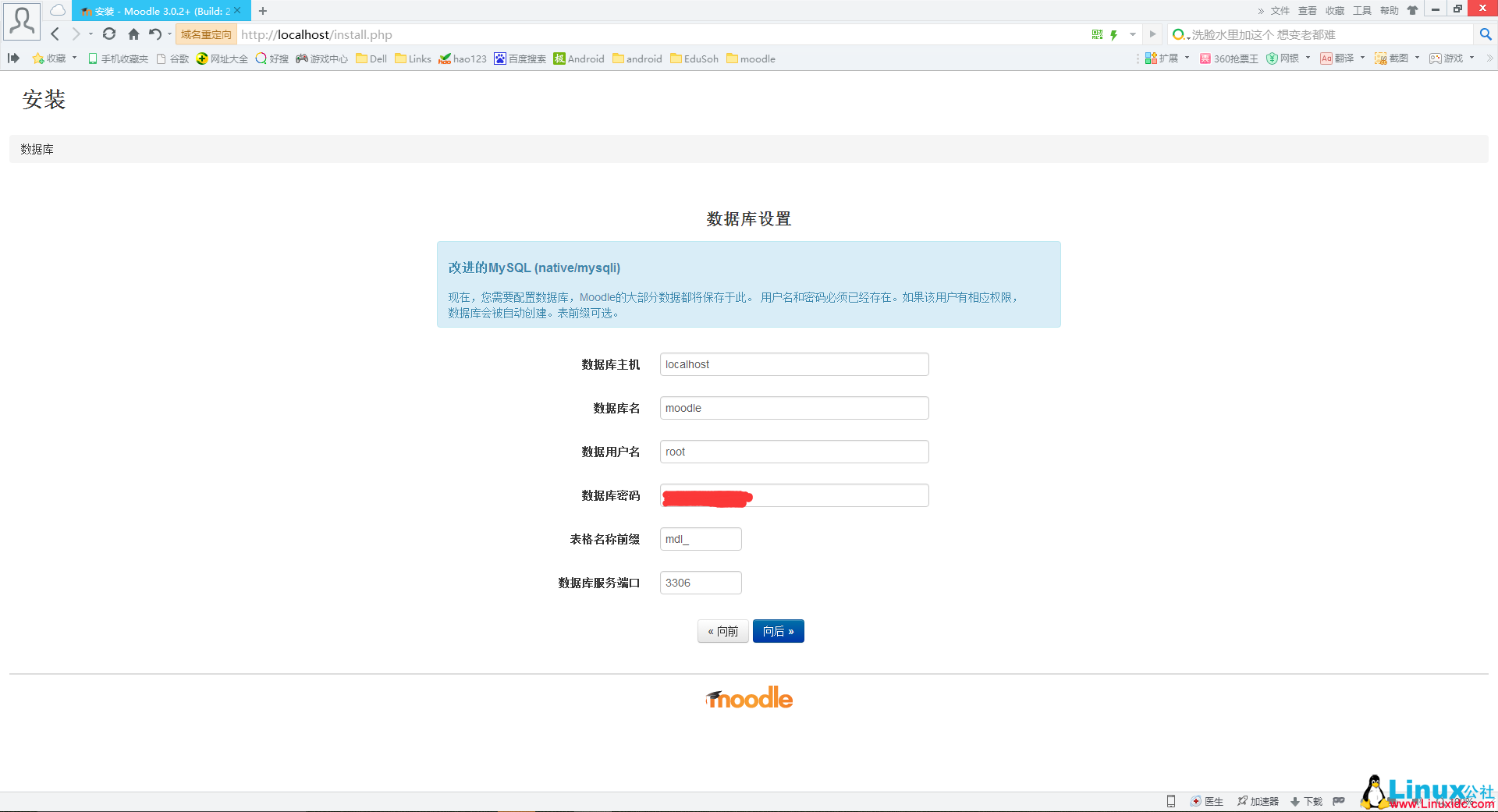Image resolution: width=1498 pixels, height=812 pixels.
Task: Open the 翻译 dropdown arrow
Action: (1363, 59)
